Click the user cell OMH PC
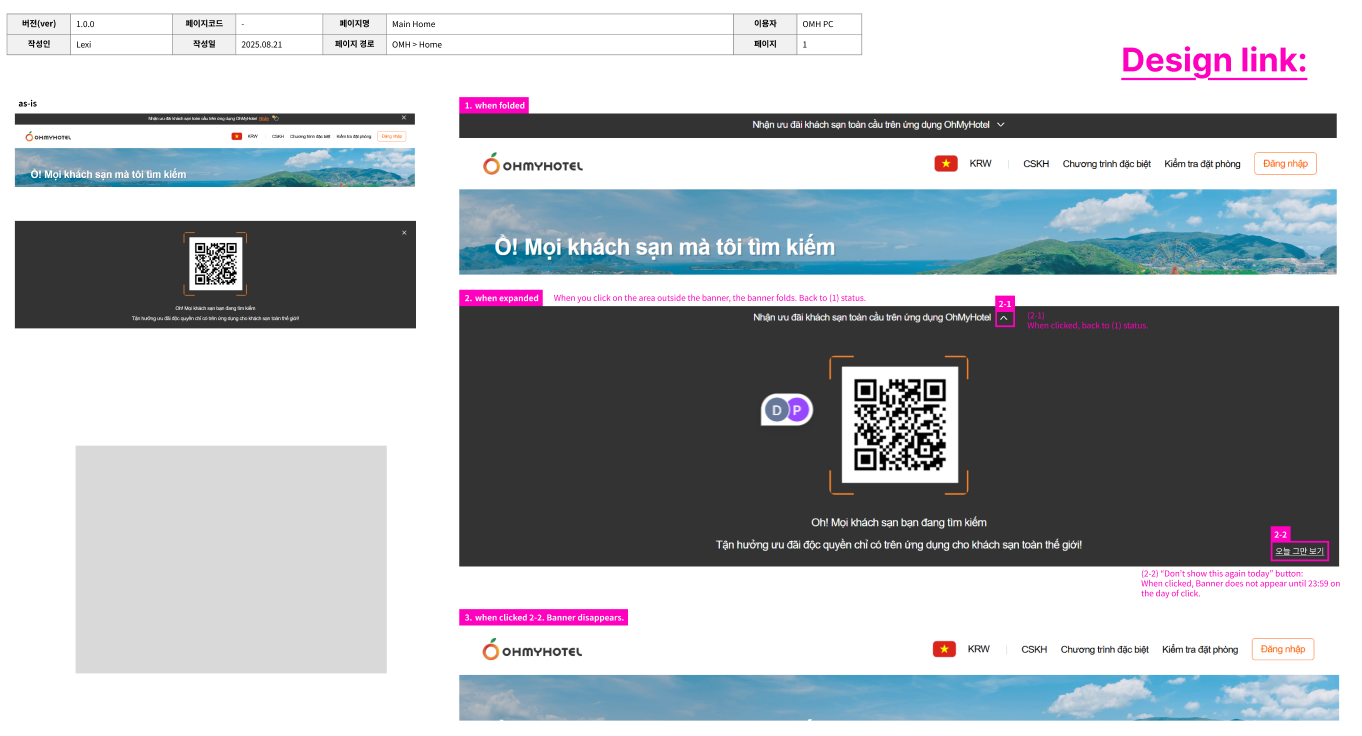The width and height of the screenshot is (1362, 736). click(x=829, y=24)
